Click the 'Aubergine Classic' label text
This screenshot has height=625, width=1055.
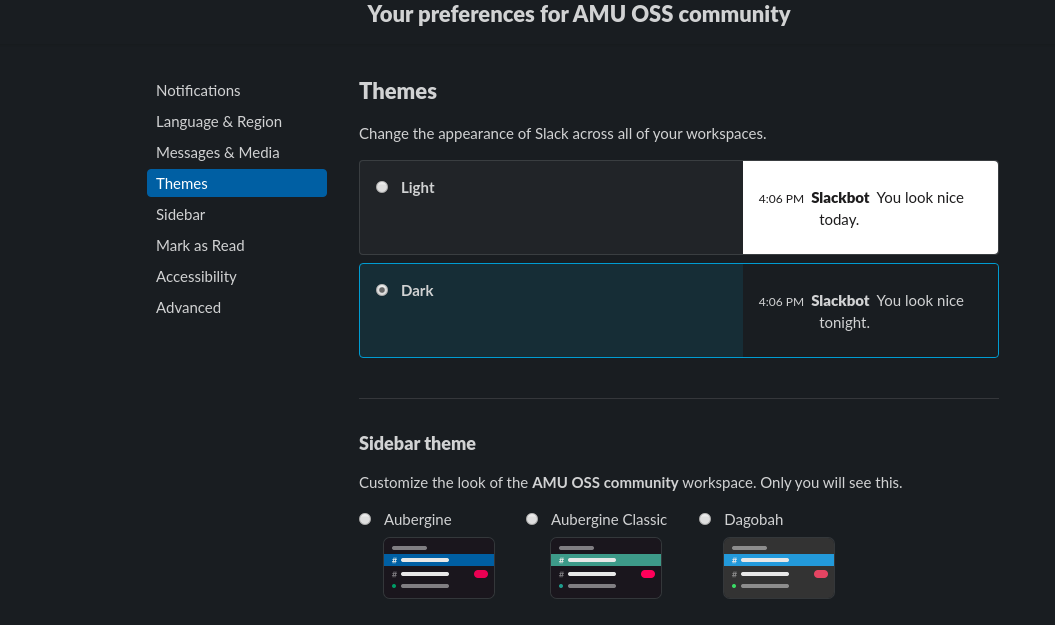(609, 520)
